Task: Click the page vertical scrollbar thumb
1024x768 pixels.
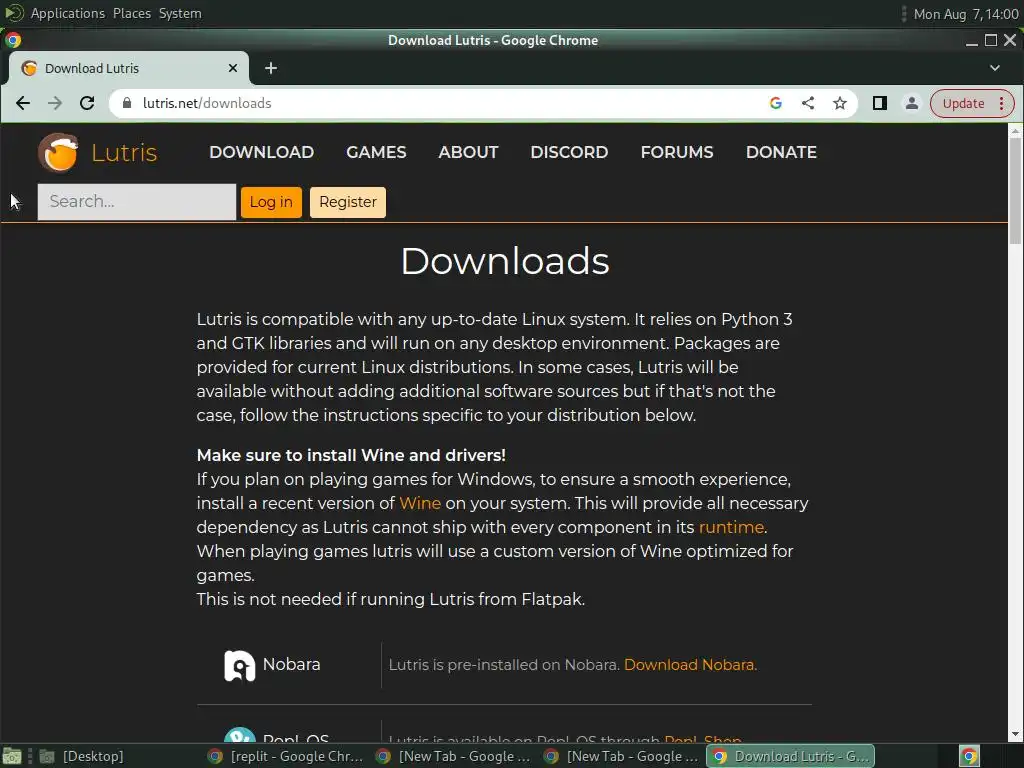Action: (1015, 191)
